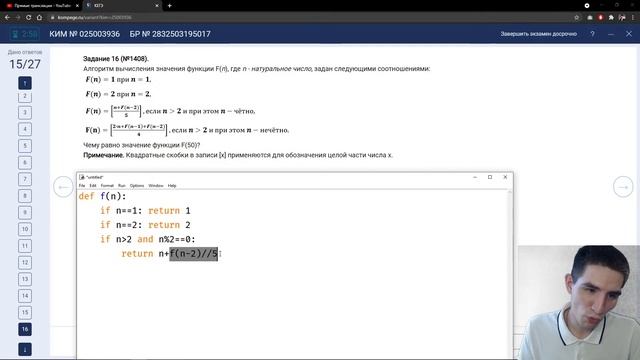Bookmark page with star icon
Viewport: 640px width, 360px height.
[x=576, y=18]
